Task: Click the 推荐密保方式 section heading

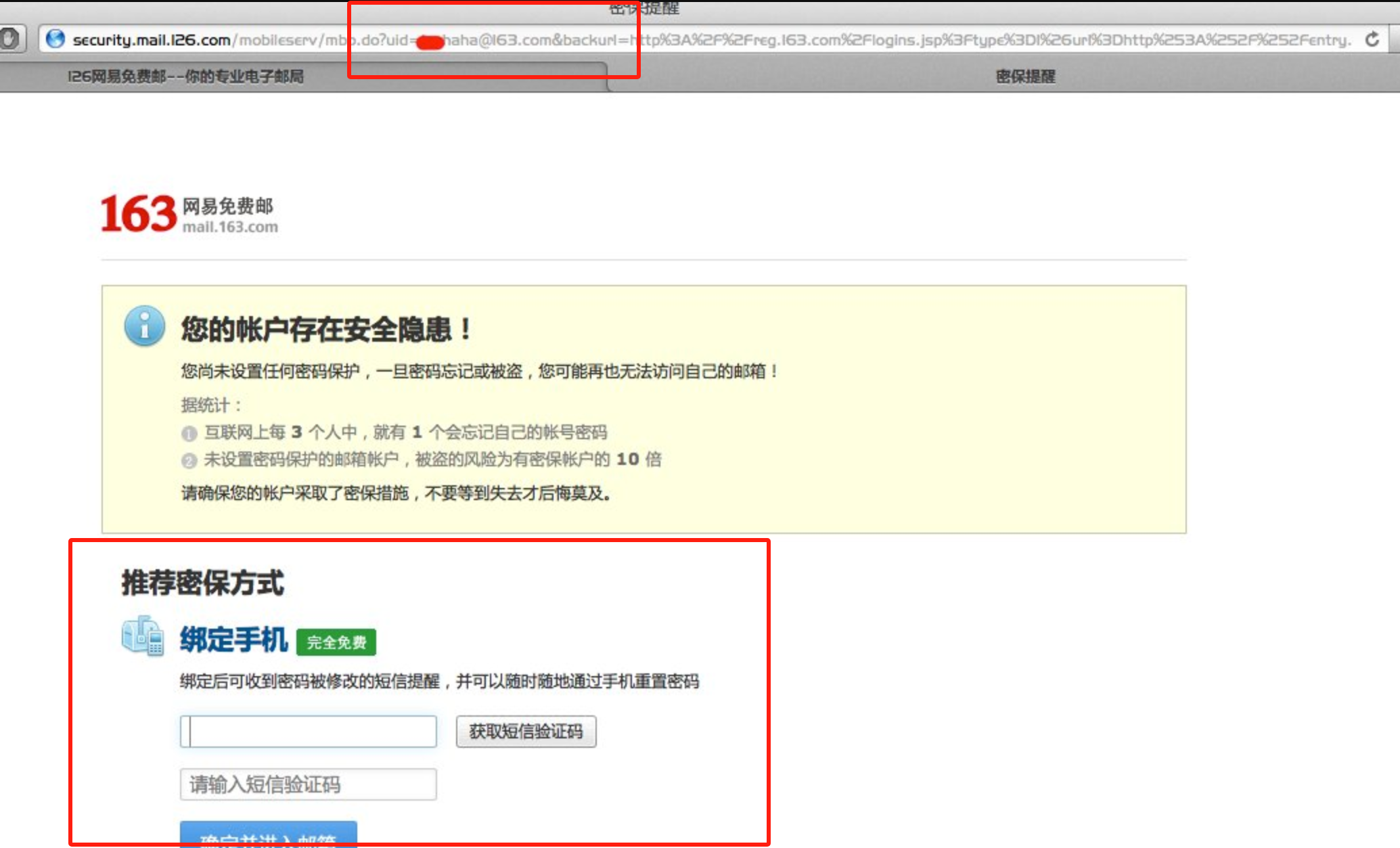Action: tap(202, 583)
